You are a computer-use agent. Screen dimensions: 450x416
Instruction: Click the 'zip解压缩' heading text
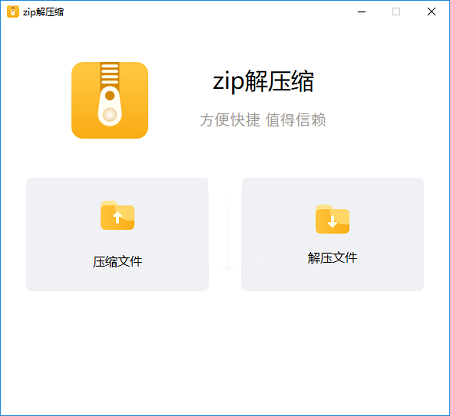pyautogui.click(x=263, y=81)
